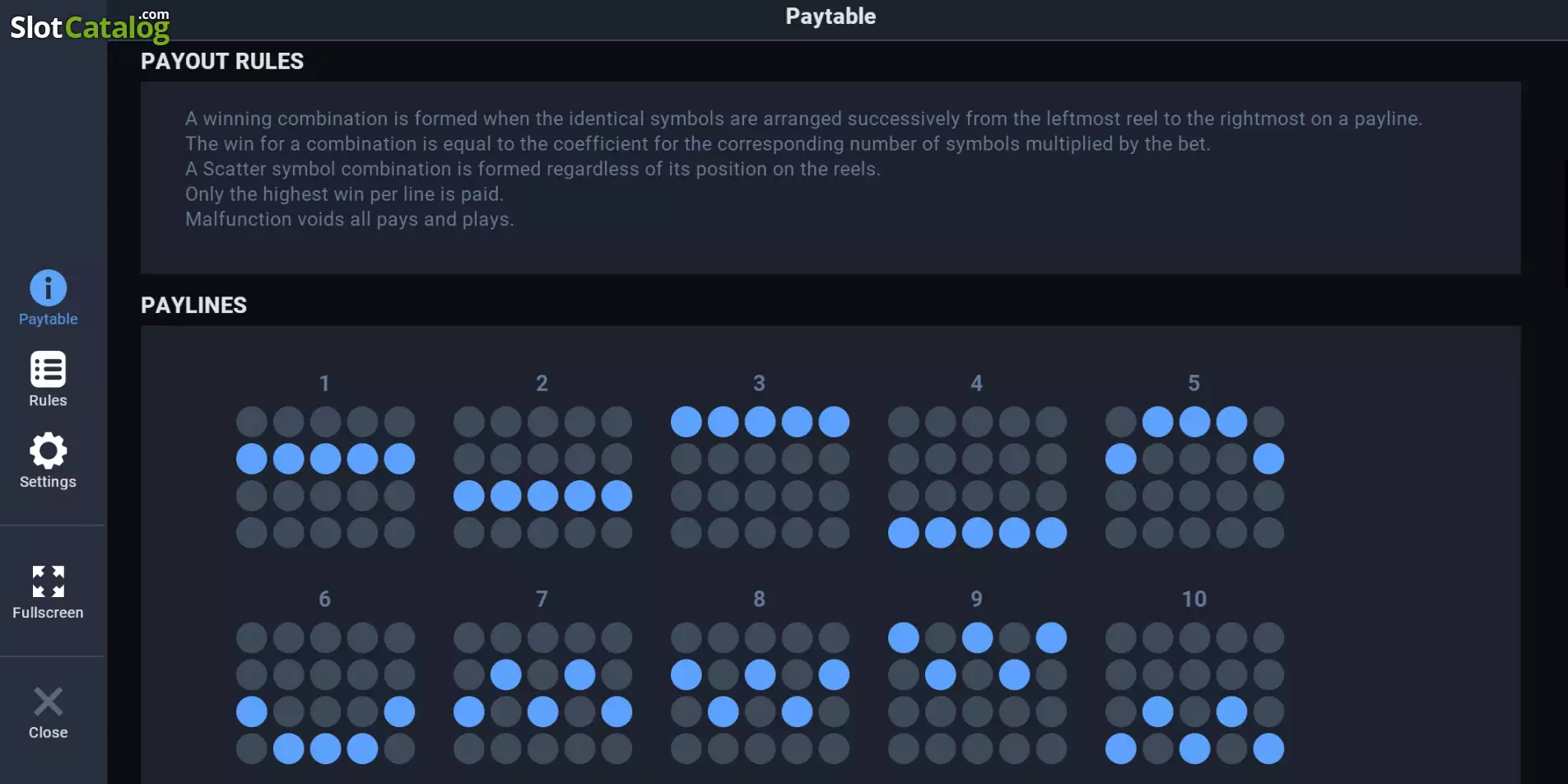This screenshot has width=1568, height=784.
Task: Open the Settings gear icon
Action: point(48,450)
